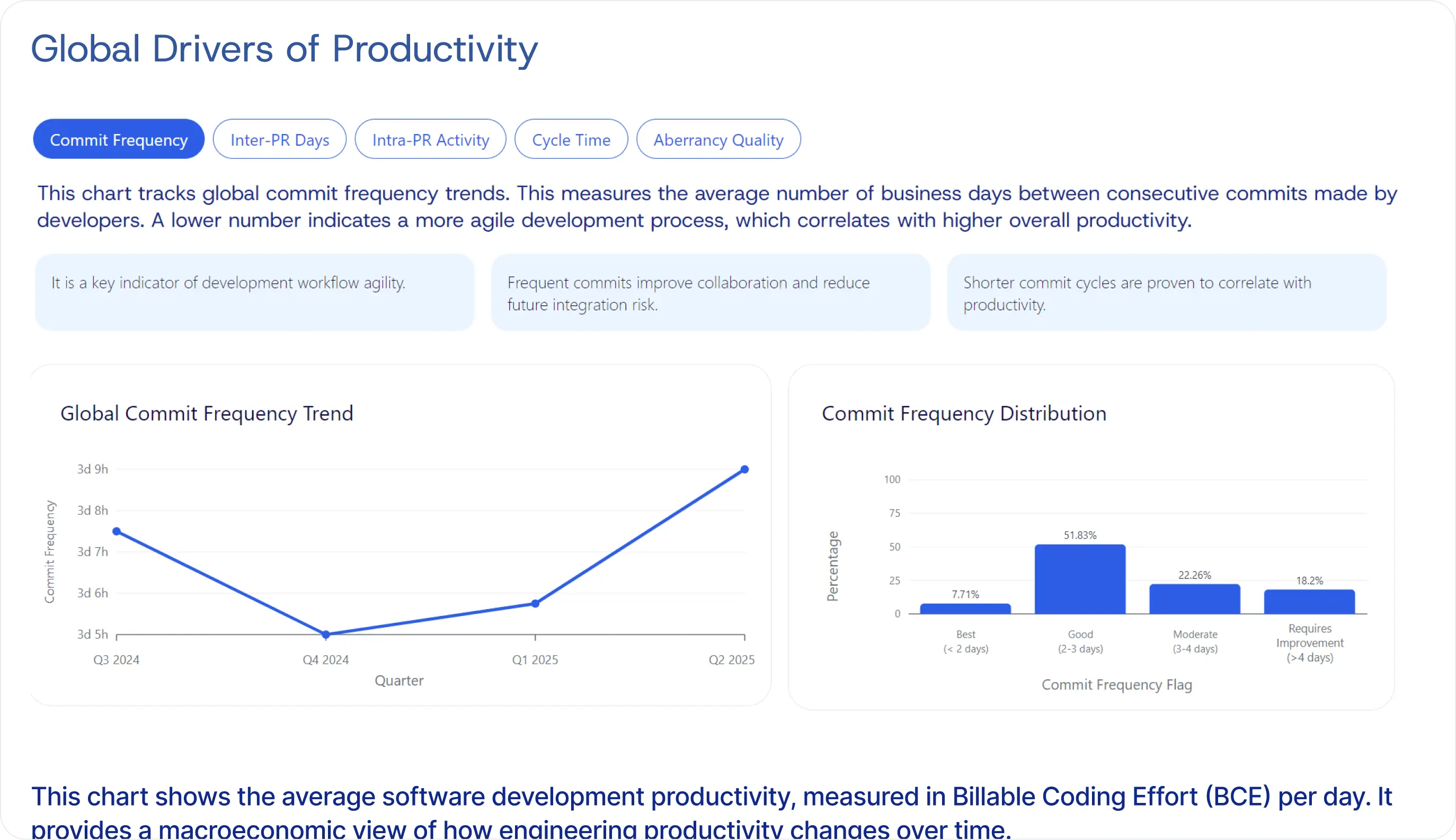
Task: Click the 'Moderate (3-4 days)' category label
Action: [1195, 641]
